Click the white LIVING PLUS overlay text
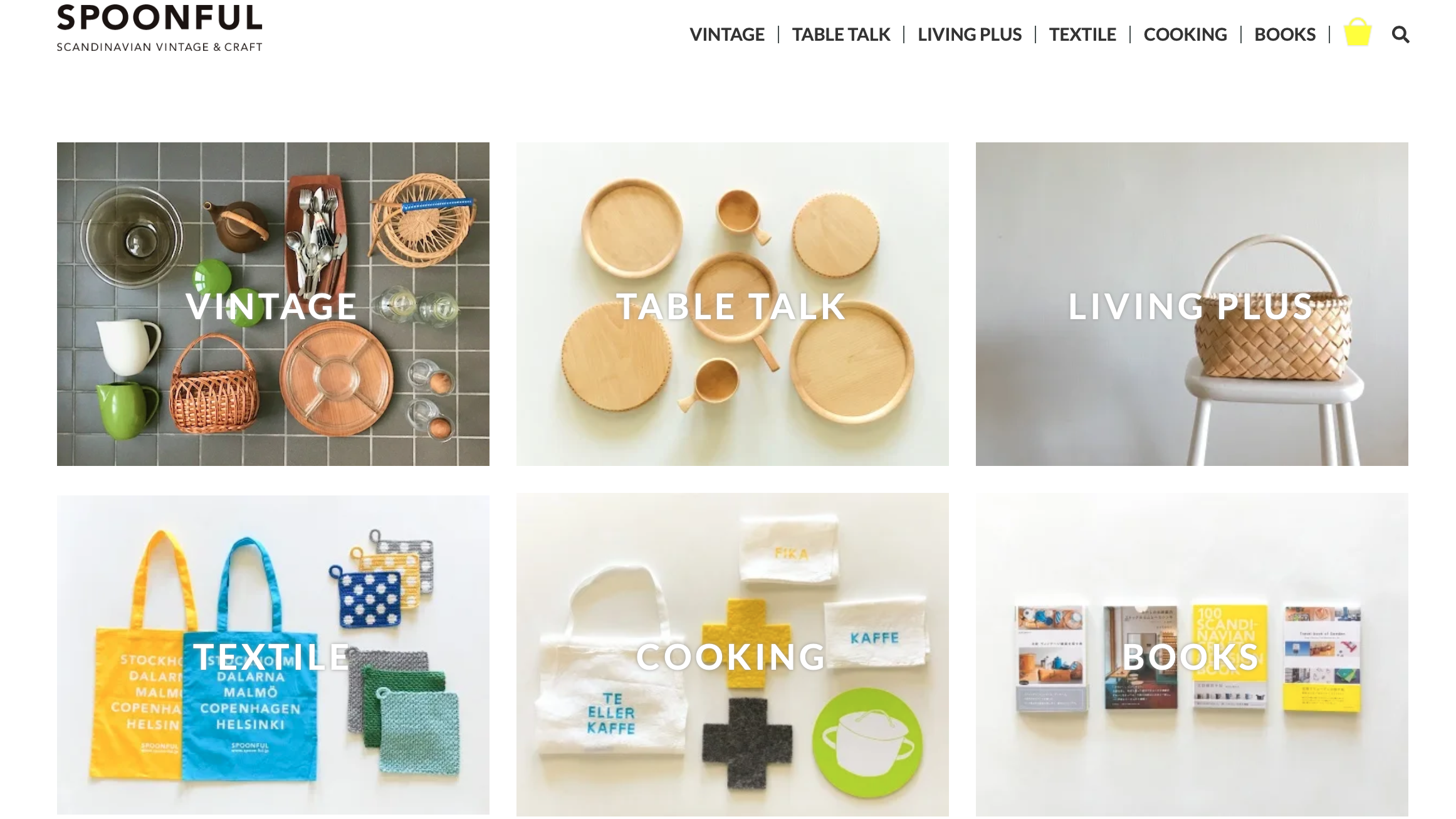This screenshot has width=1456, height=819. tap(1191, 307)
